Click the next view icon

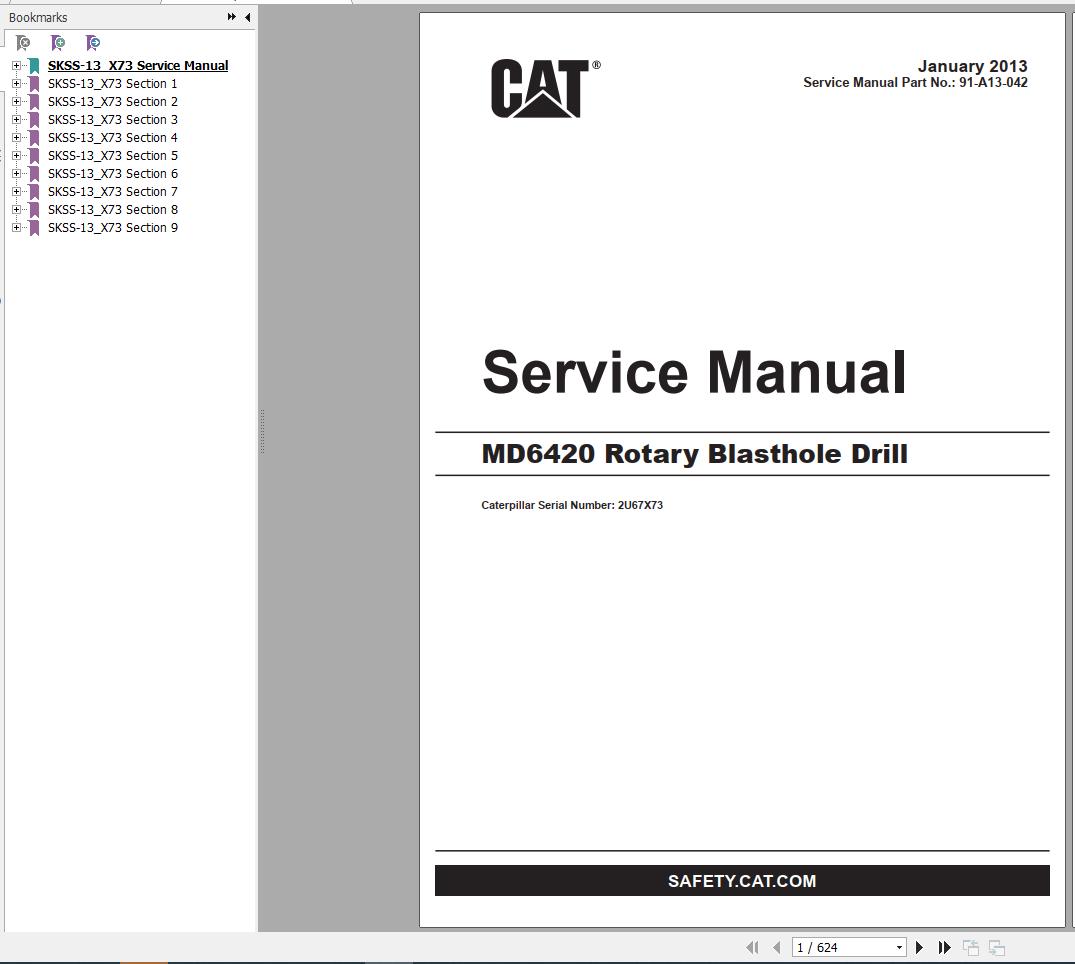tap(996, 946)
